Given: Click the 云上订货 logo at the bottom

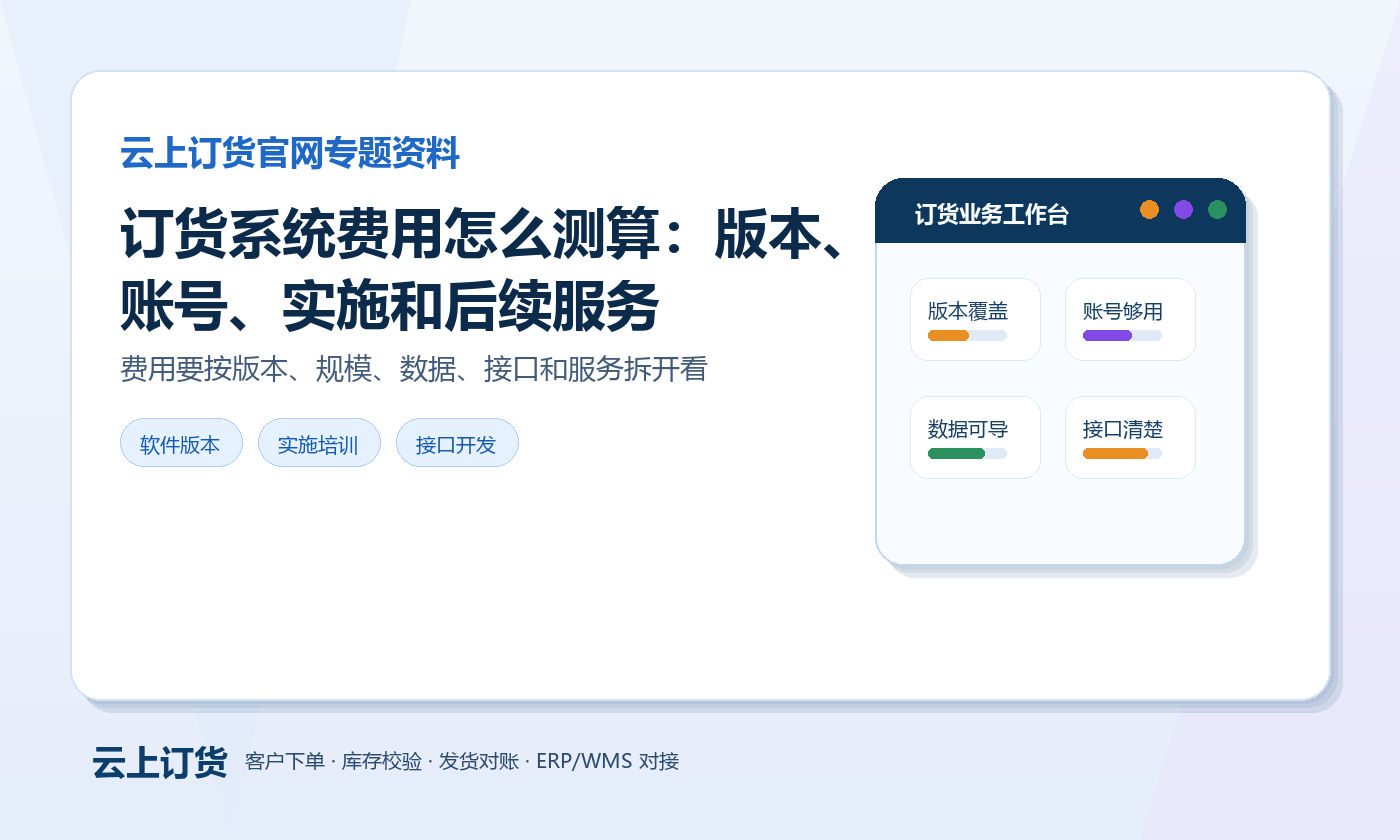Looking at the screenshot, I should tap(160, 762).
